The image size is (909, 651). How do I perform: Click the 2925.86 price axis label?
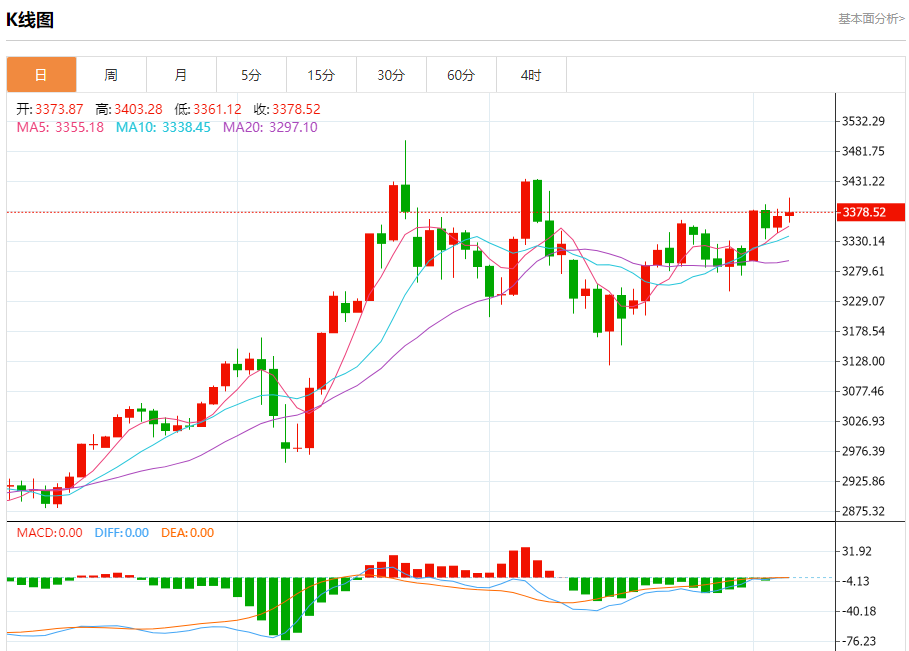coord(863,481)
